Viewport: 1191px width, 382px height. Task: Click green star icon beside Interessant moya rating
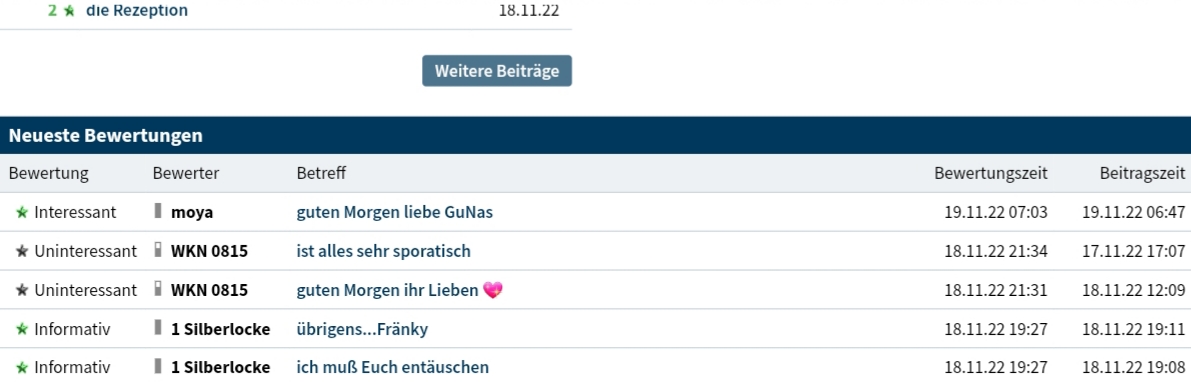(22, 213)
